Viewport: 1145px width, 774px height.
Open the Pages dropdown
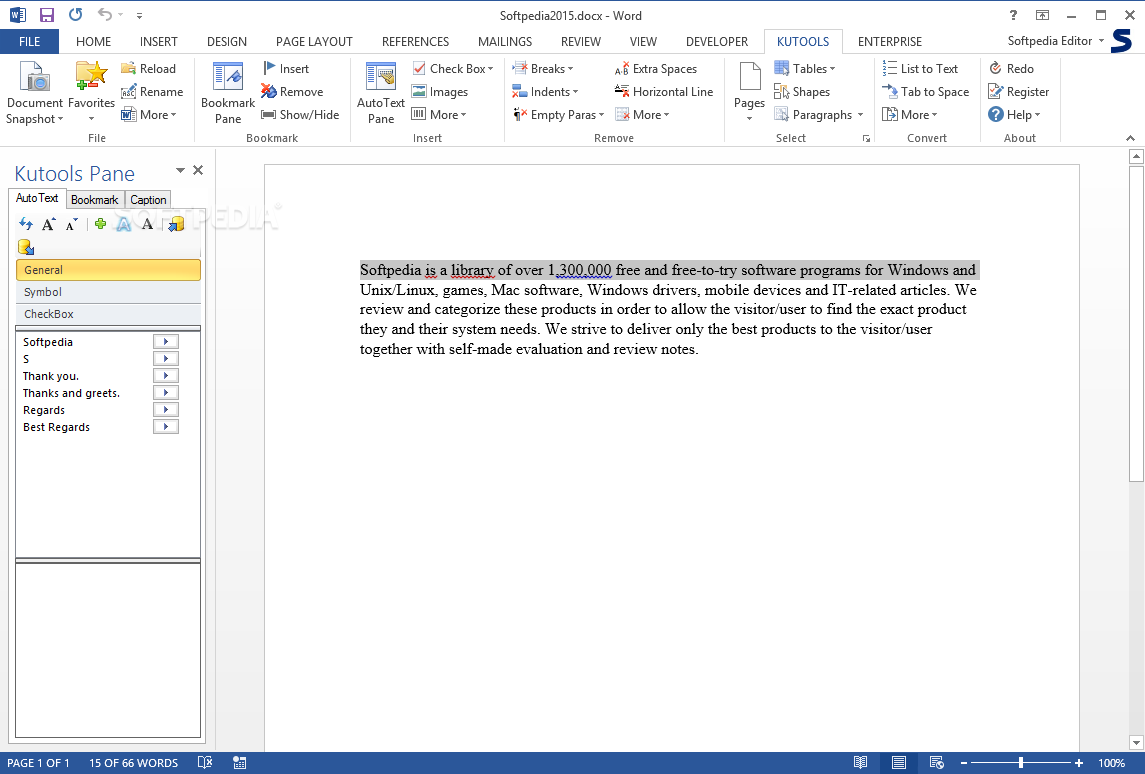[x=749, y=93]
